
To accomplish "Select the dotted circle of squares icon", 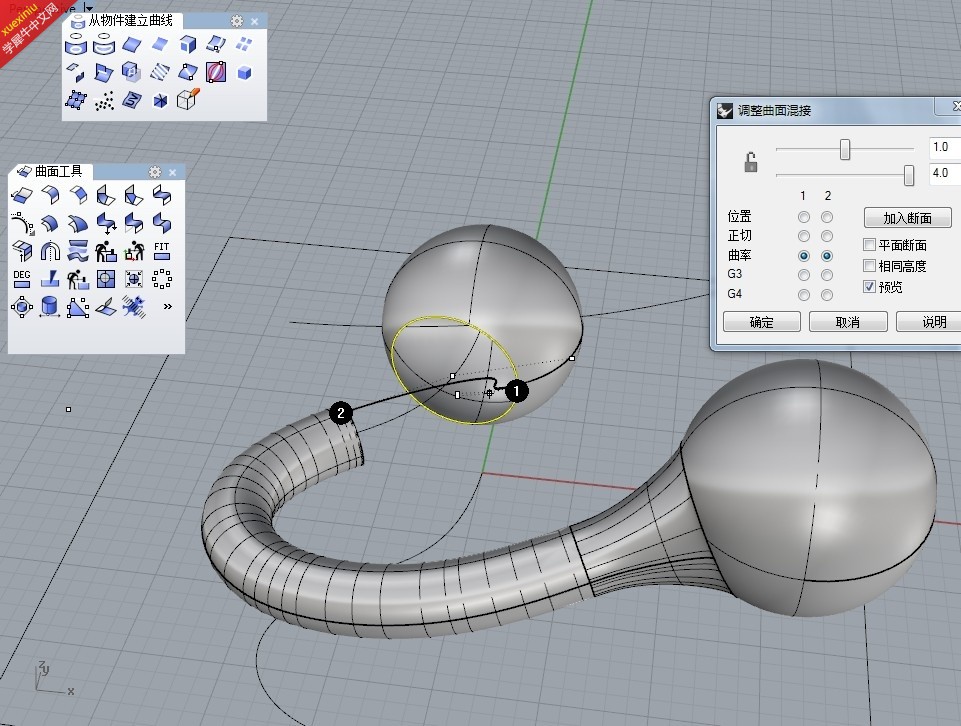I will click(162, 279).
